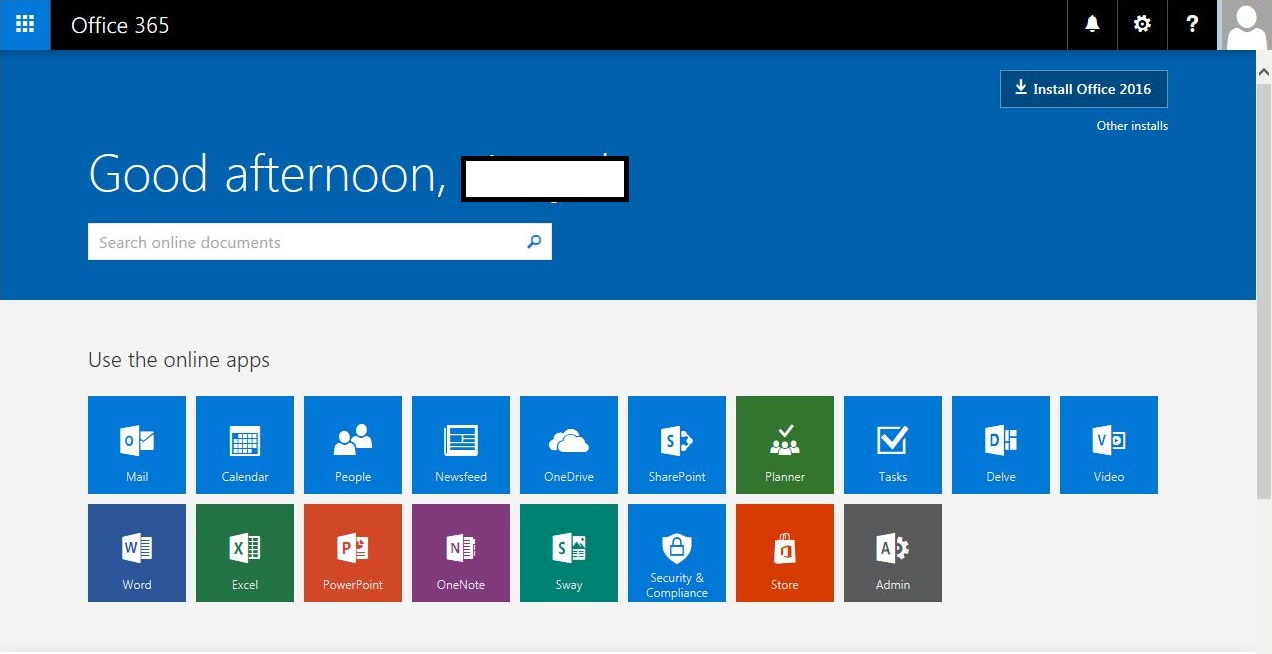This screenshot has width=1272, height=654.
Task: Open Security & Compliance tile
Action: click(x=677, y=553)
